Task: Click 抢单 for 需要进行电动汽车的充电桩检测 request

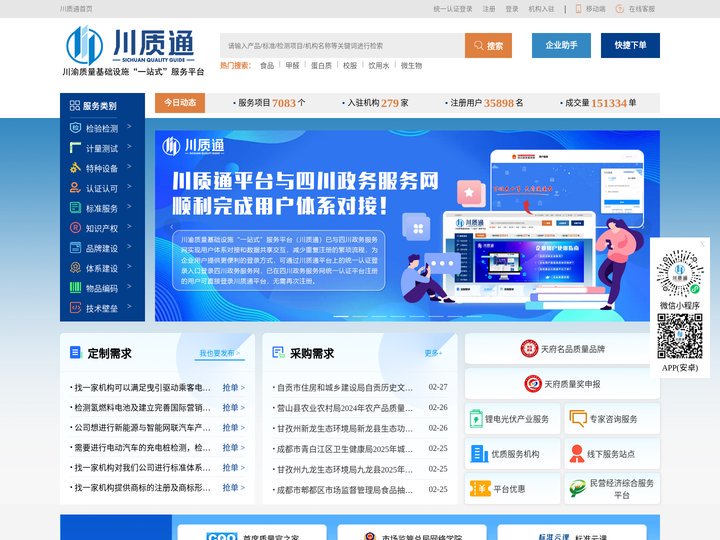Action: (x=233, y=447)
